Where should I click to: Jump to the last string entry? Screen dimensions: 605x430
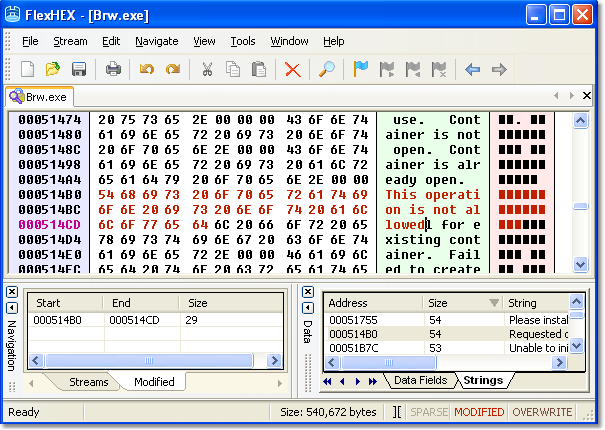point(372,381)
